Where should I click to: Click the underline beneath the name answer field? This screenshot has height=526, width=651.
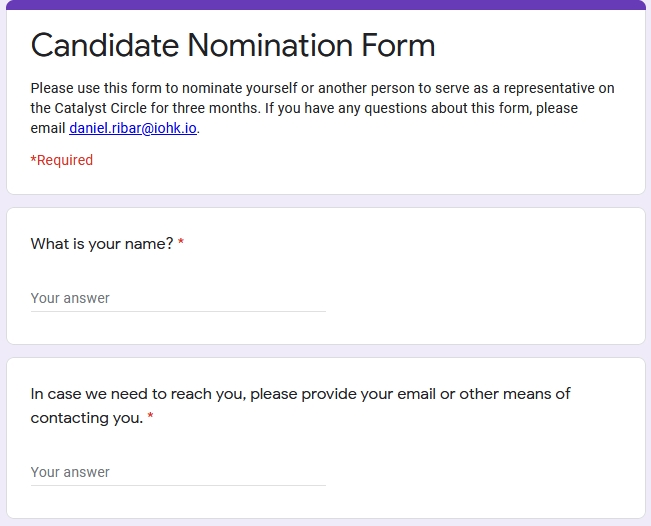pyautogui.click(x=178, y=311)
